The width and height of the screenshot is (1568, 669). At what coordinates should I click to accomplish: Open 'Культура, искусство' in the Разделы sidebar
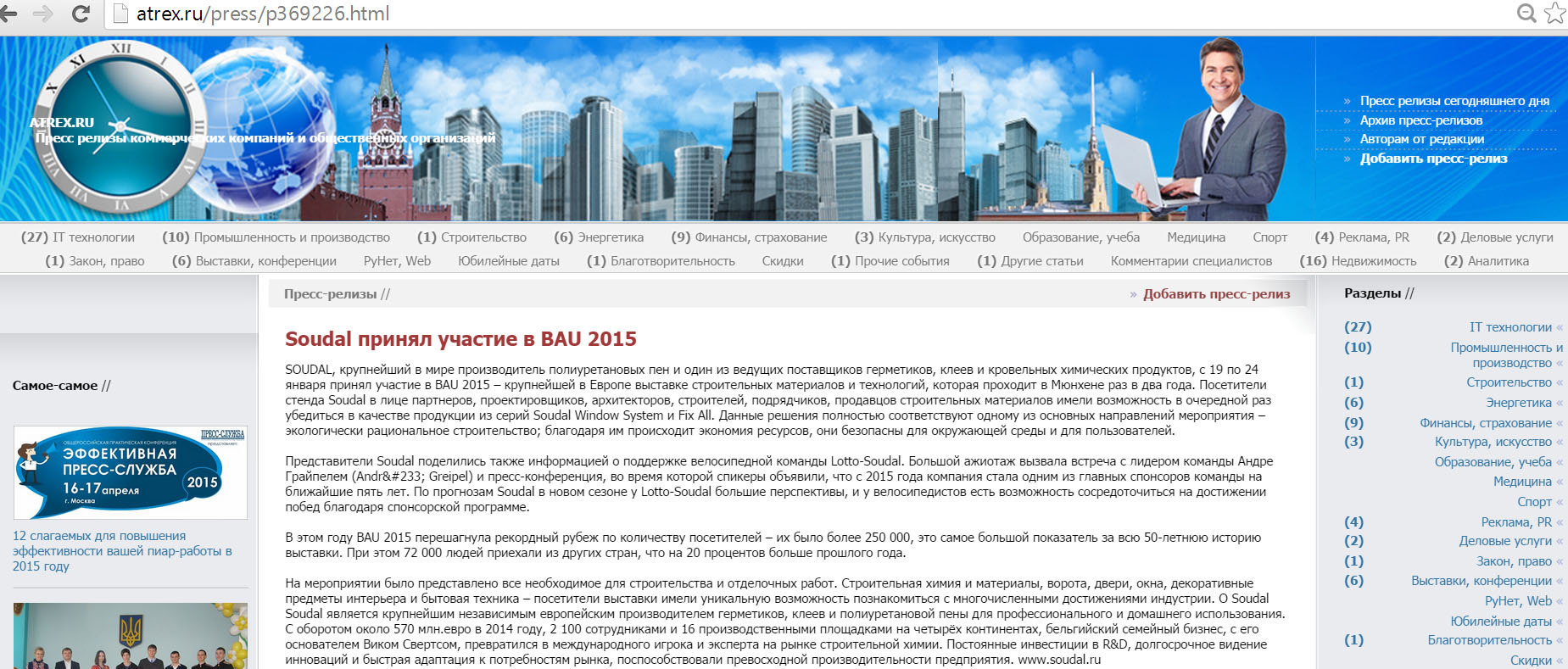click(1493, 442)
